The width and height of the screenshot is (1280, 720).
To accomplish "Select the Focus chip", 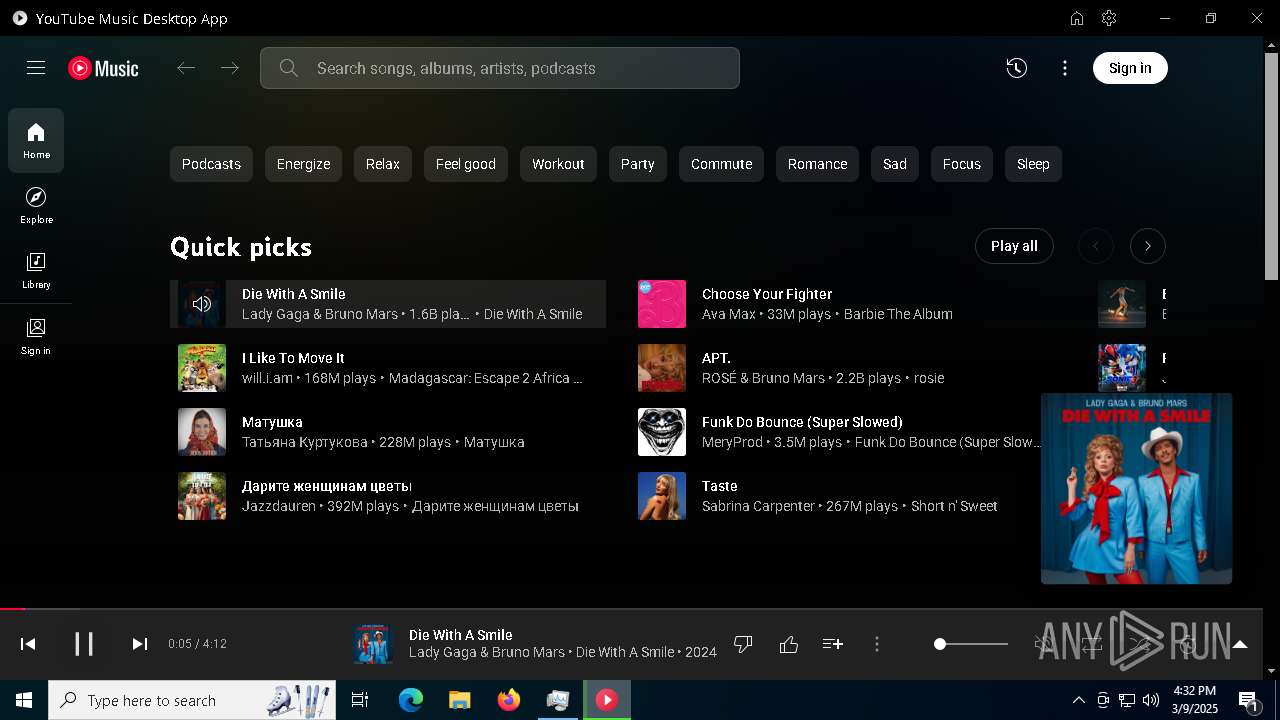I will click(961, 164).
